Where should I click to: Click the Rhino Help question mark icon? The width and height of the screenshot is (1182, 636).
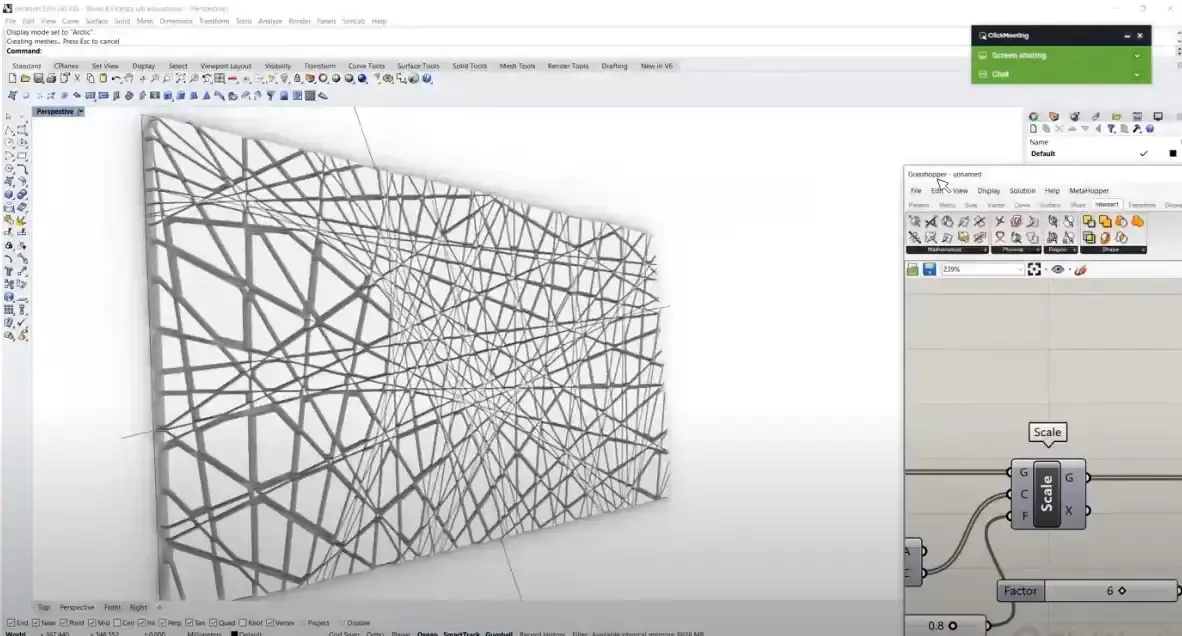pos(427,78)
